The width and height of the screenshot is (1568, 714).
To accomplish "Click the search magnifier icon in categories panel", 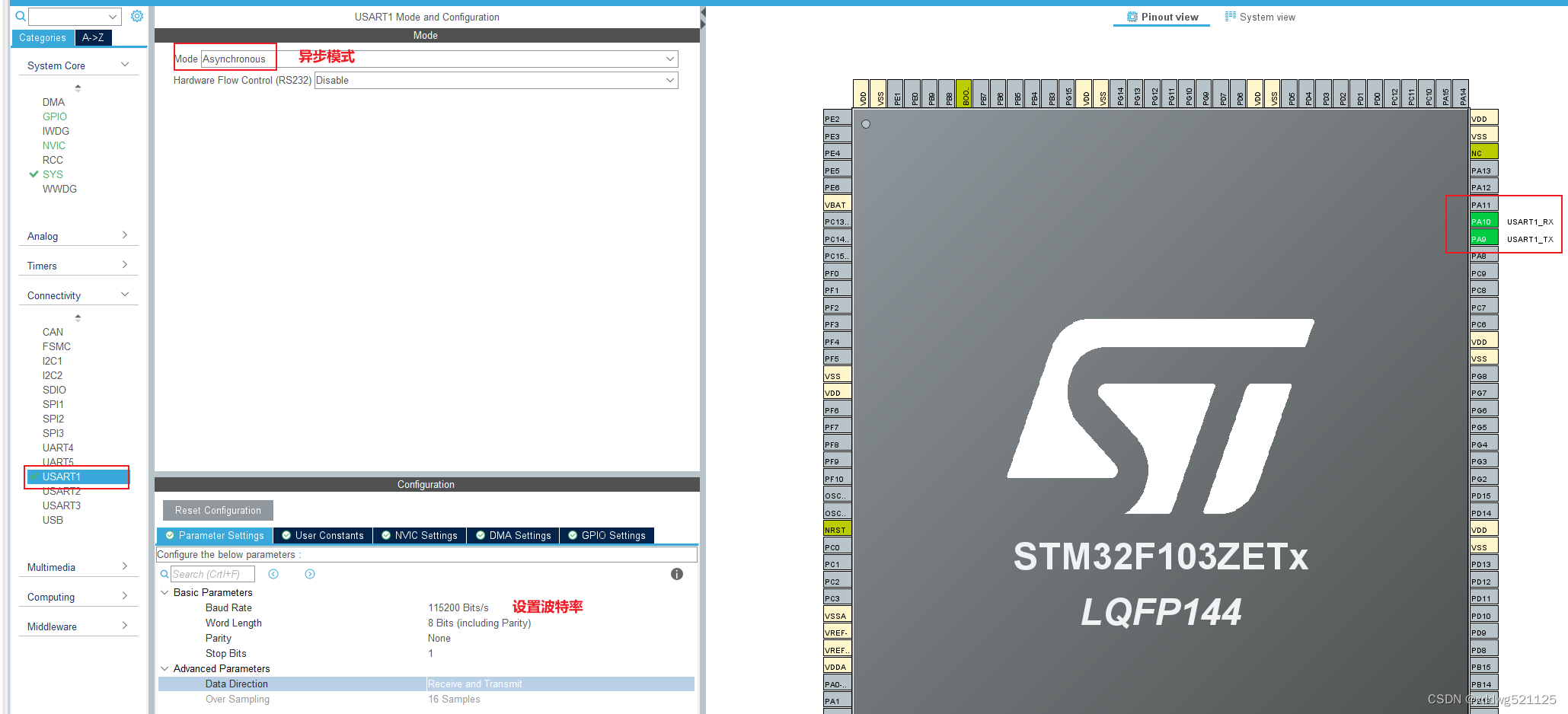I will [x=21, y=16].
